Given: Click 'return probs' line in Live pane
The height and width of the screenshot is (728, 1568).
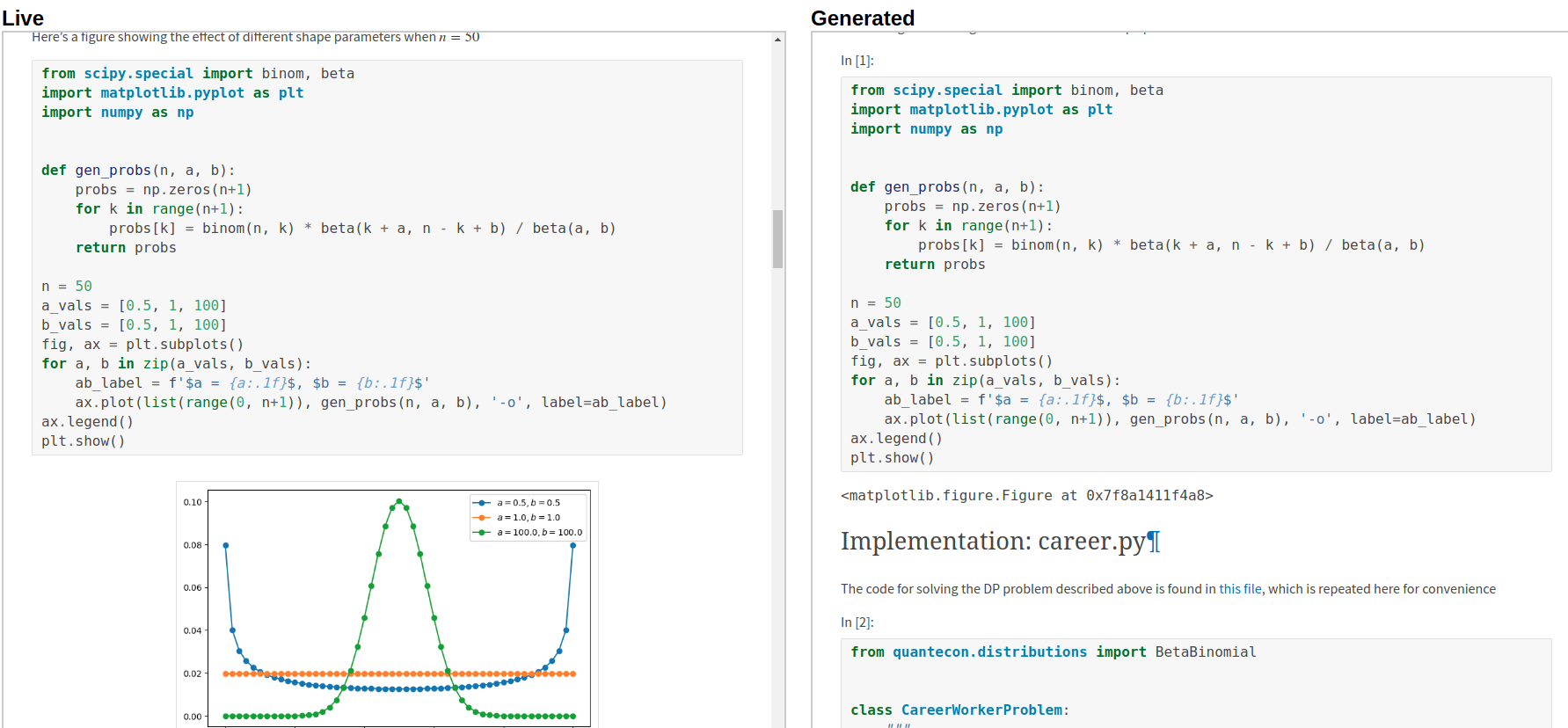Looking at the screenshot, I should click(126, 248).
